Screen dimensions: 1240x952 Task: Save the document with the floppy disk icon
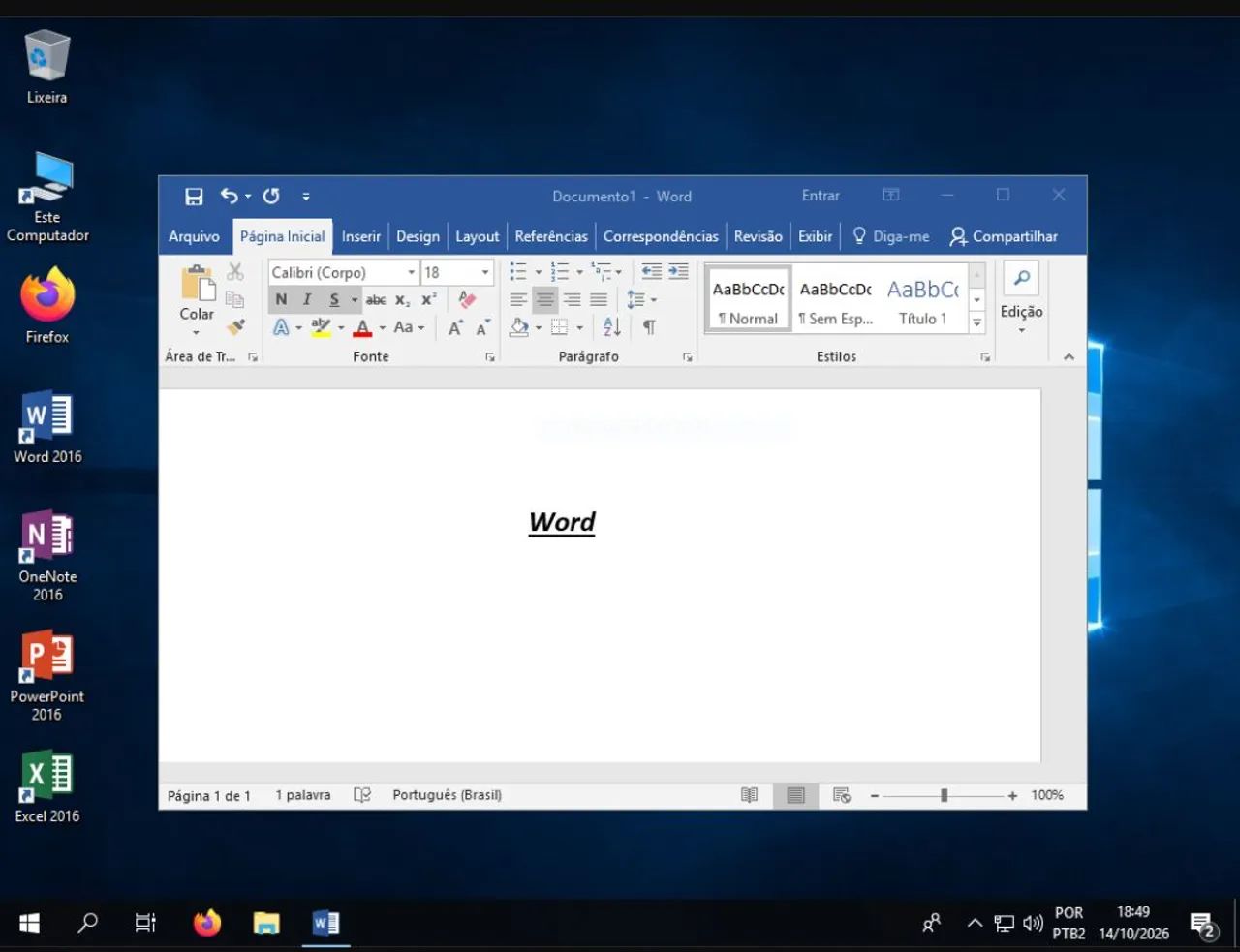(x=194, y=197)
